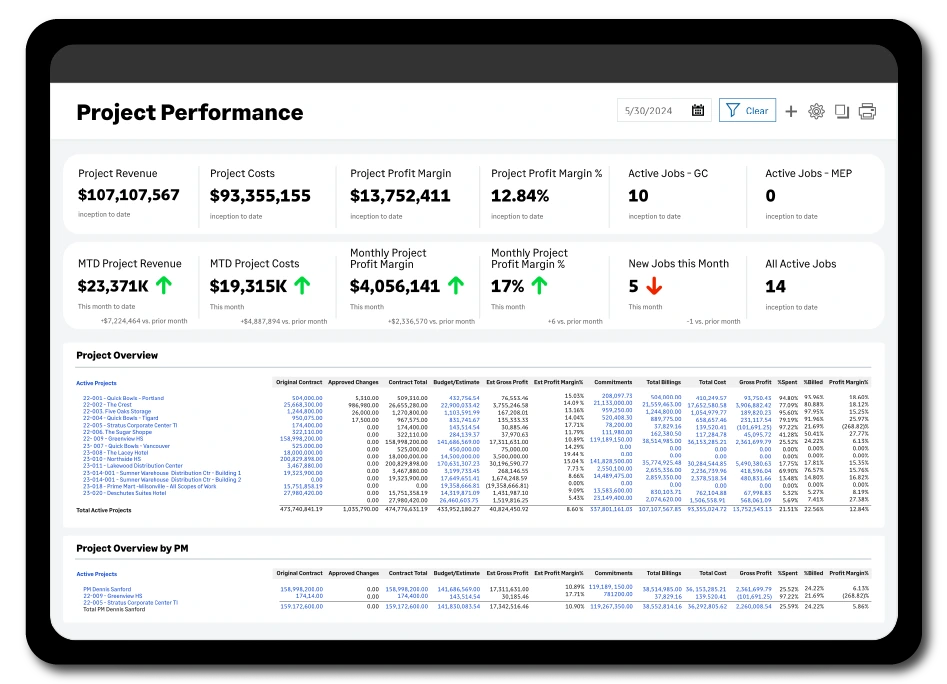Image resolution: width=947 pixels, height=684 pixels.
Task: Click green arrow next to MTD Project Costs
Action: (x=302, y=286)
